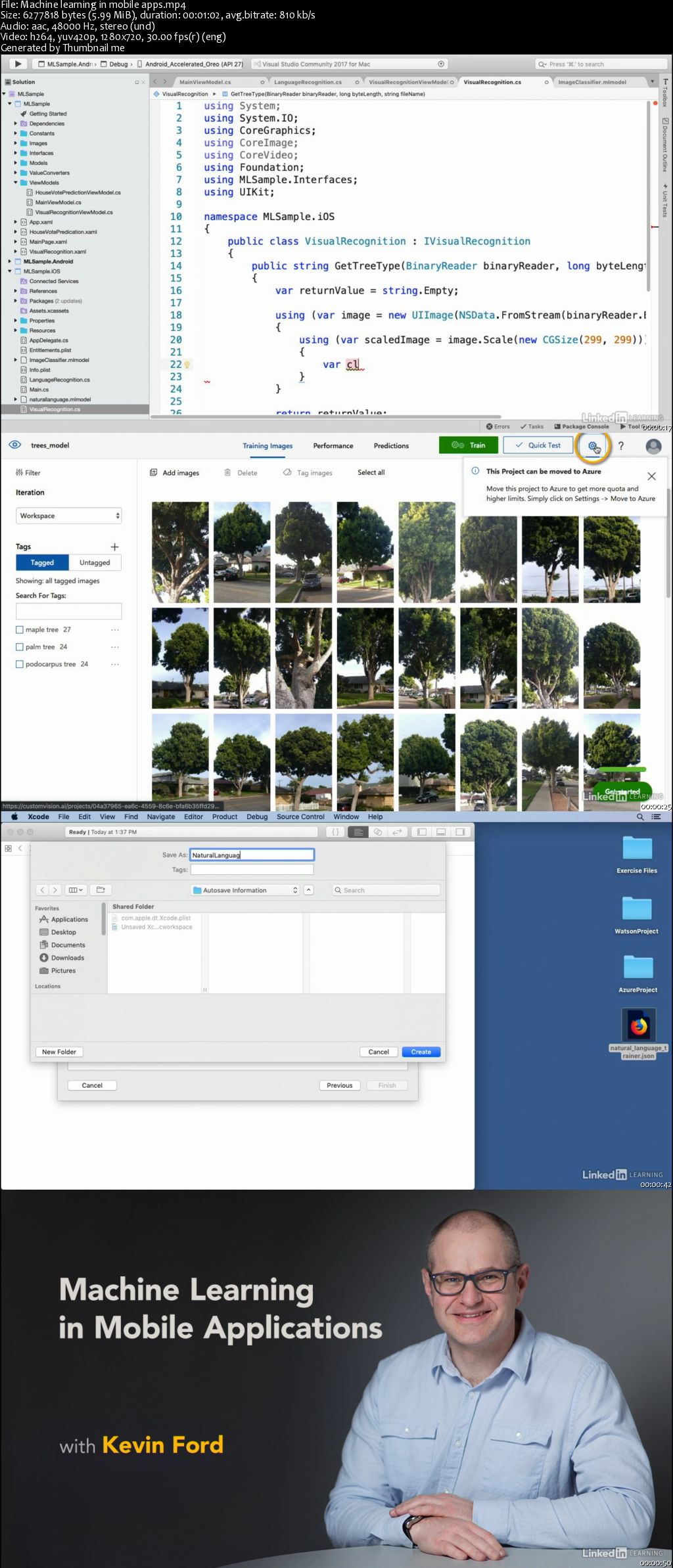673x1568 pixels.
Task: Check the podocarpus tree tag checkbox
Action: (x=19, y=664)
